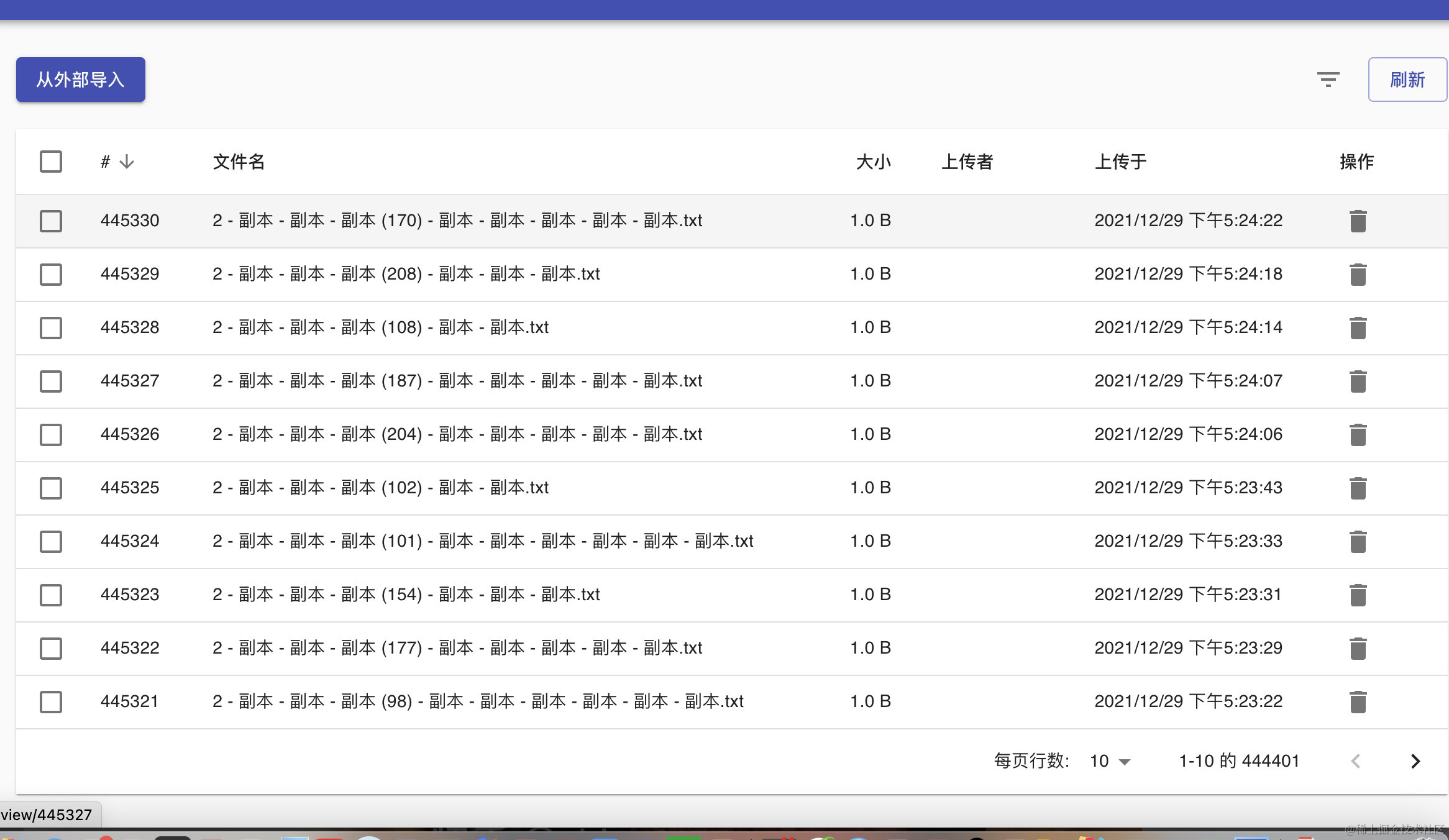
Task: Sort by 上传者 column header
Action: (x=967, y=162)
